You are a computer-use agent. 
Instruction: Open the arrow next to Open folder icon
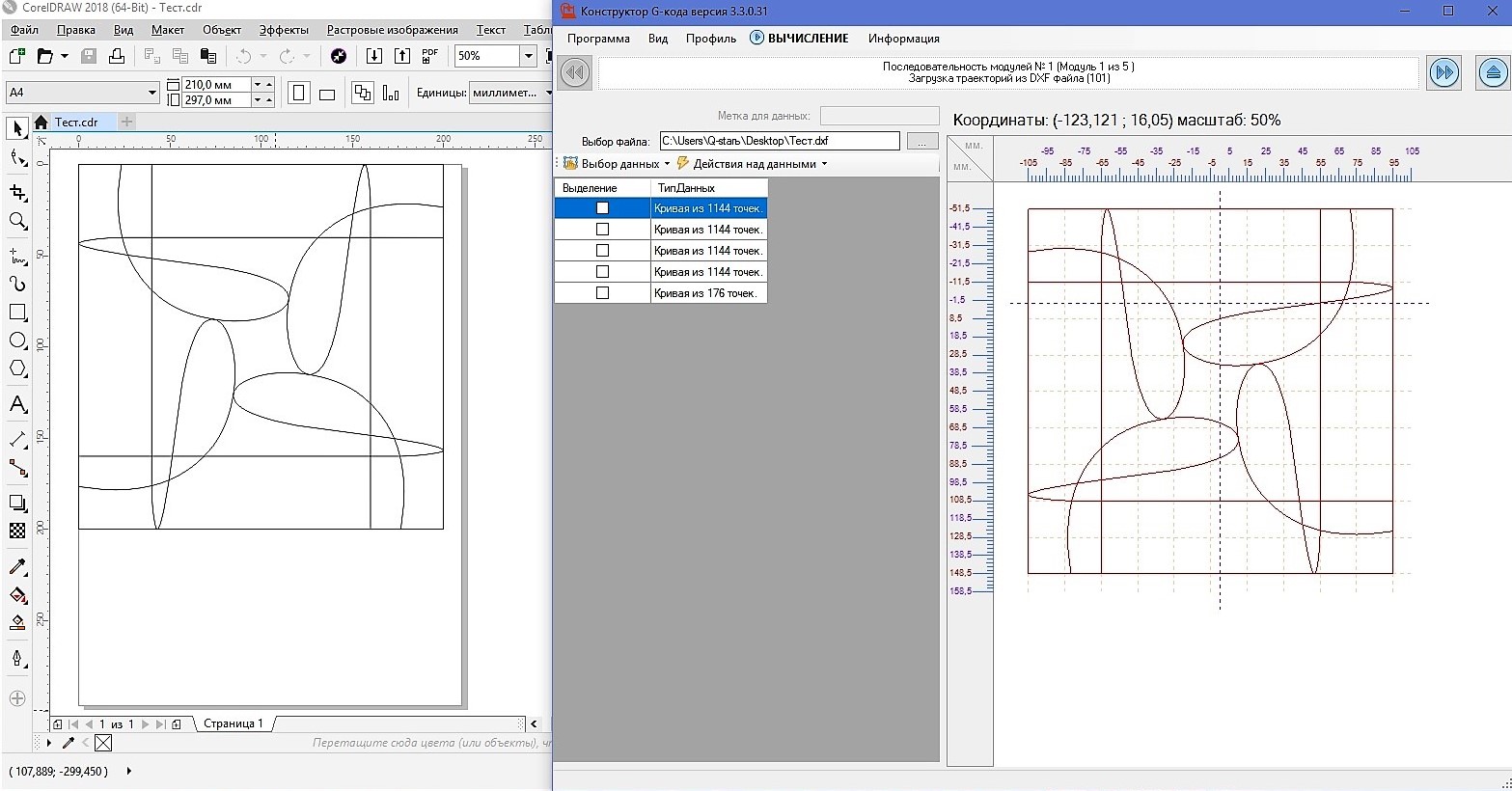(65, 56)
